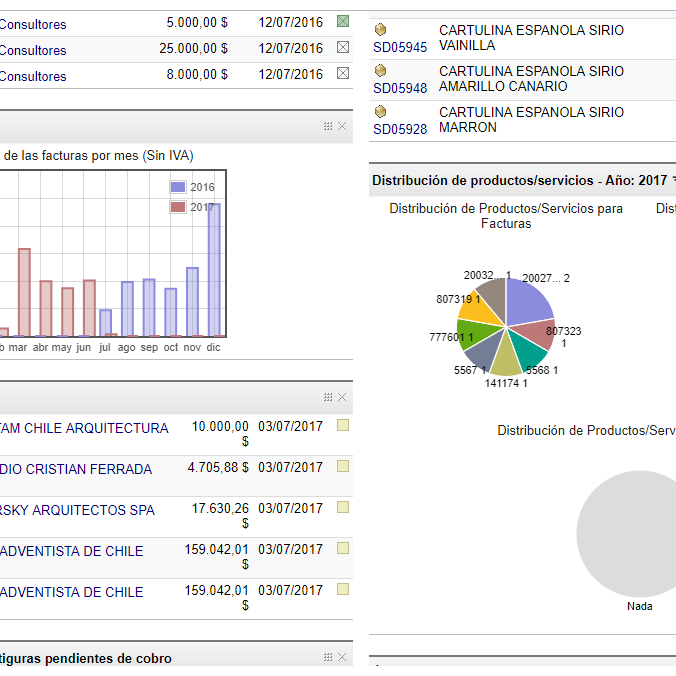Click 03/07/2017 date in TAM CHILE row
The width and height of the screenshot is (676, 676).
pos(290,426)
